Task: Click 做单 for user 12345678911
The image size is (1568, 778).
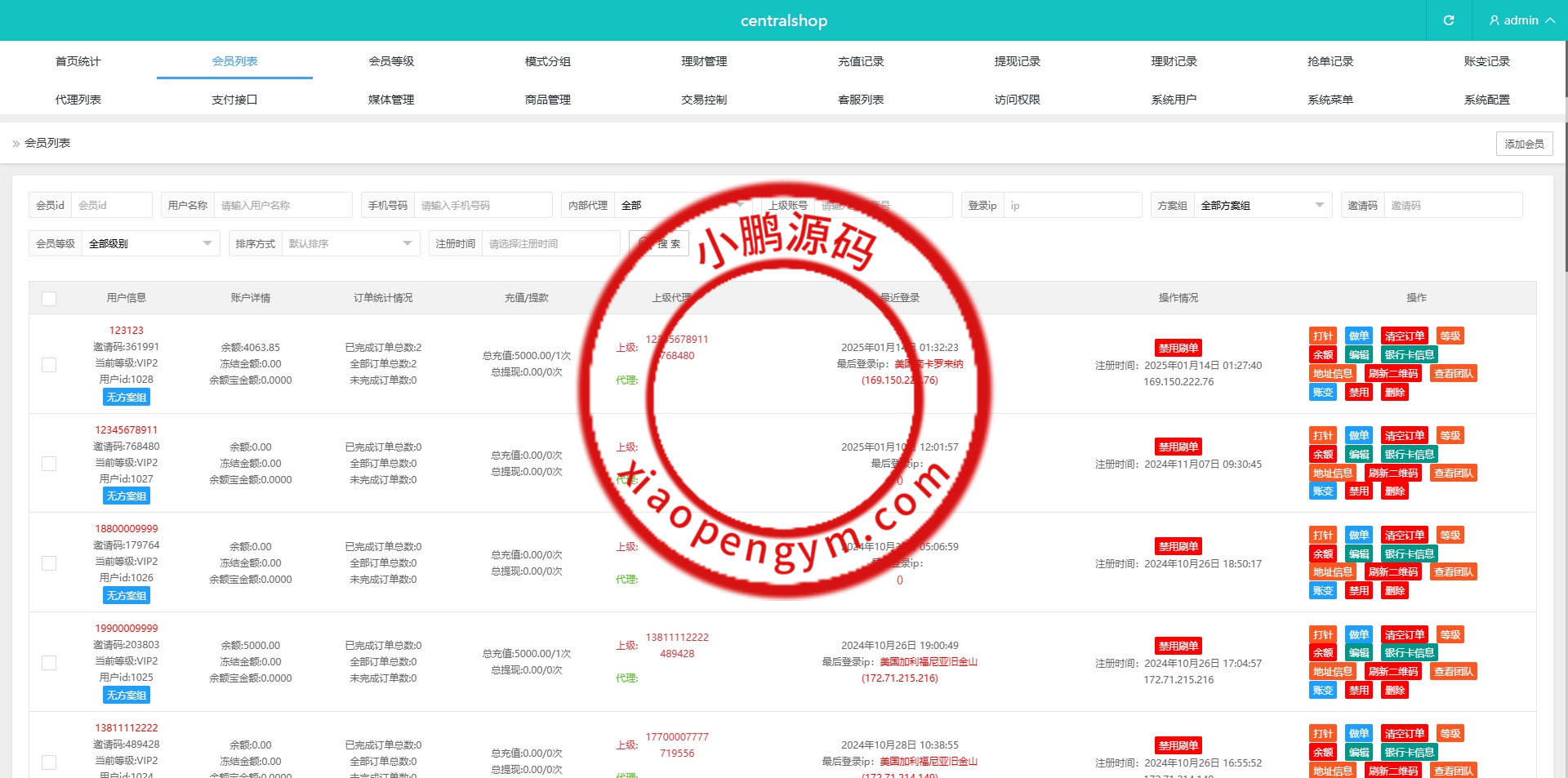Action: pos(1358,436)
